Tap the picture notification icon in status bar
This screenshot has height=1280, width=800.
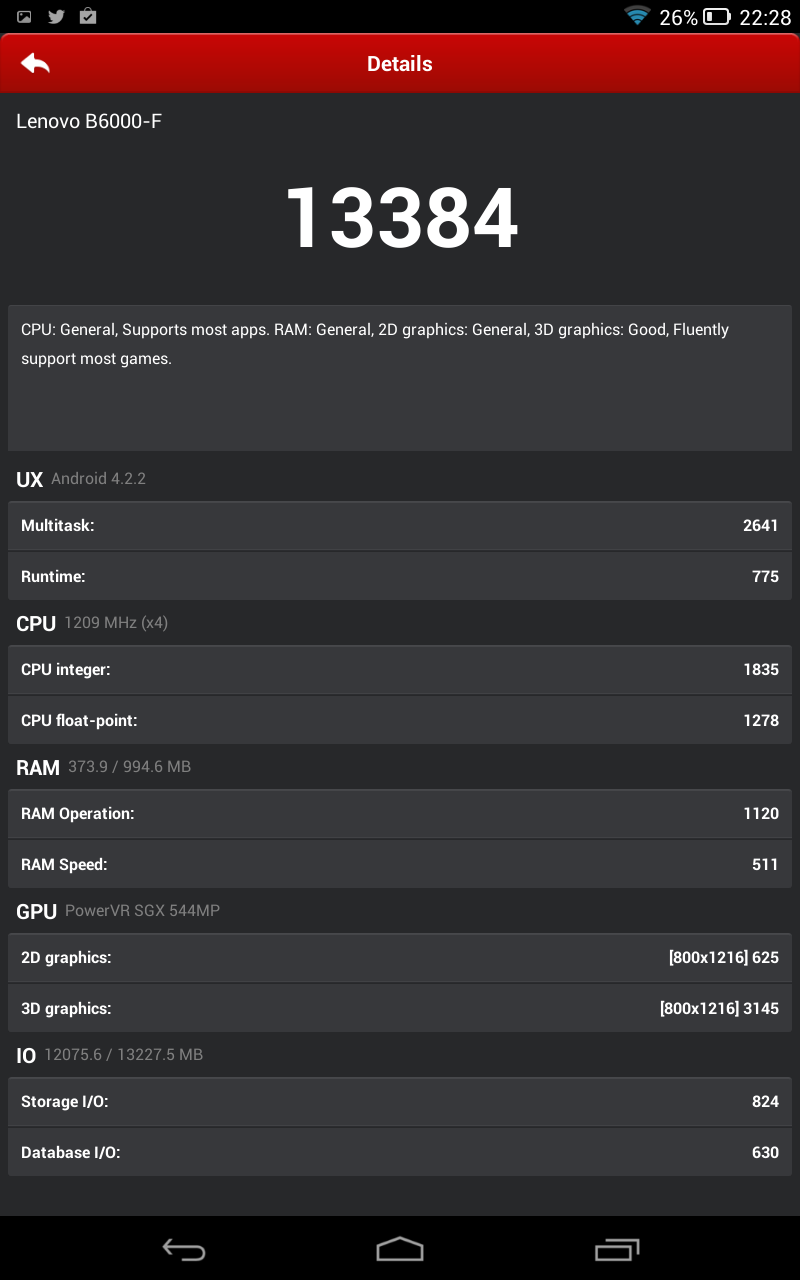point(24,17)
